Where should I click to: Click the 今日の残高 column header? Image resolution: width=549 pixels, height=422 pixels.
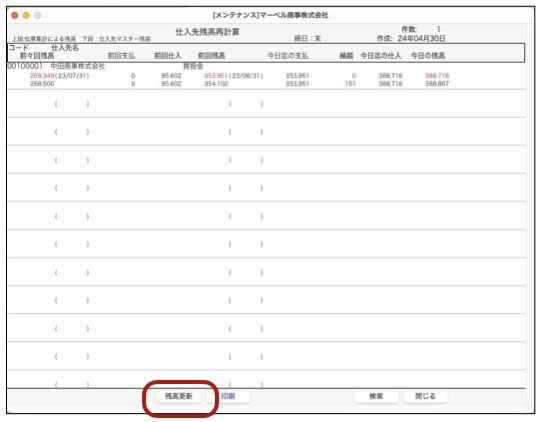click(428, 56)
